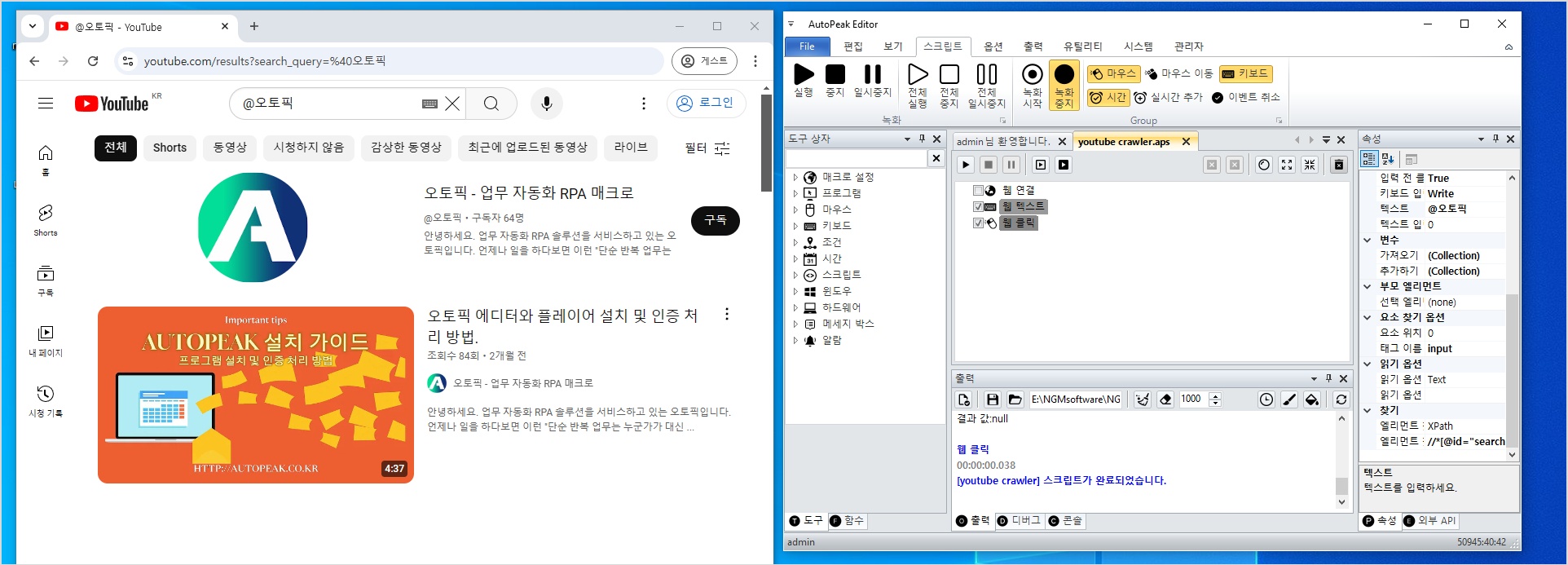Expand 매크로 설정 tree node
Screen dimensions: 1568x565
795,177
